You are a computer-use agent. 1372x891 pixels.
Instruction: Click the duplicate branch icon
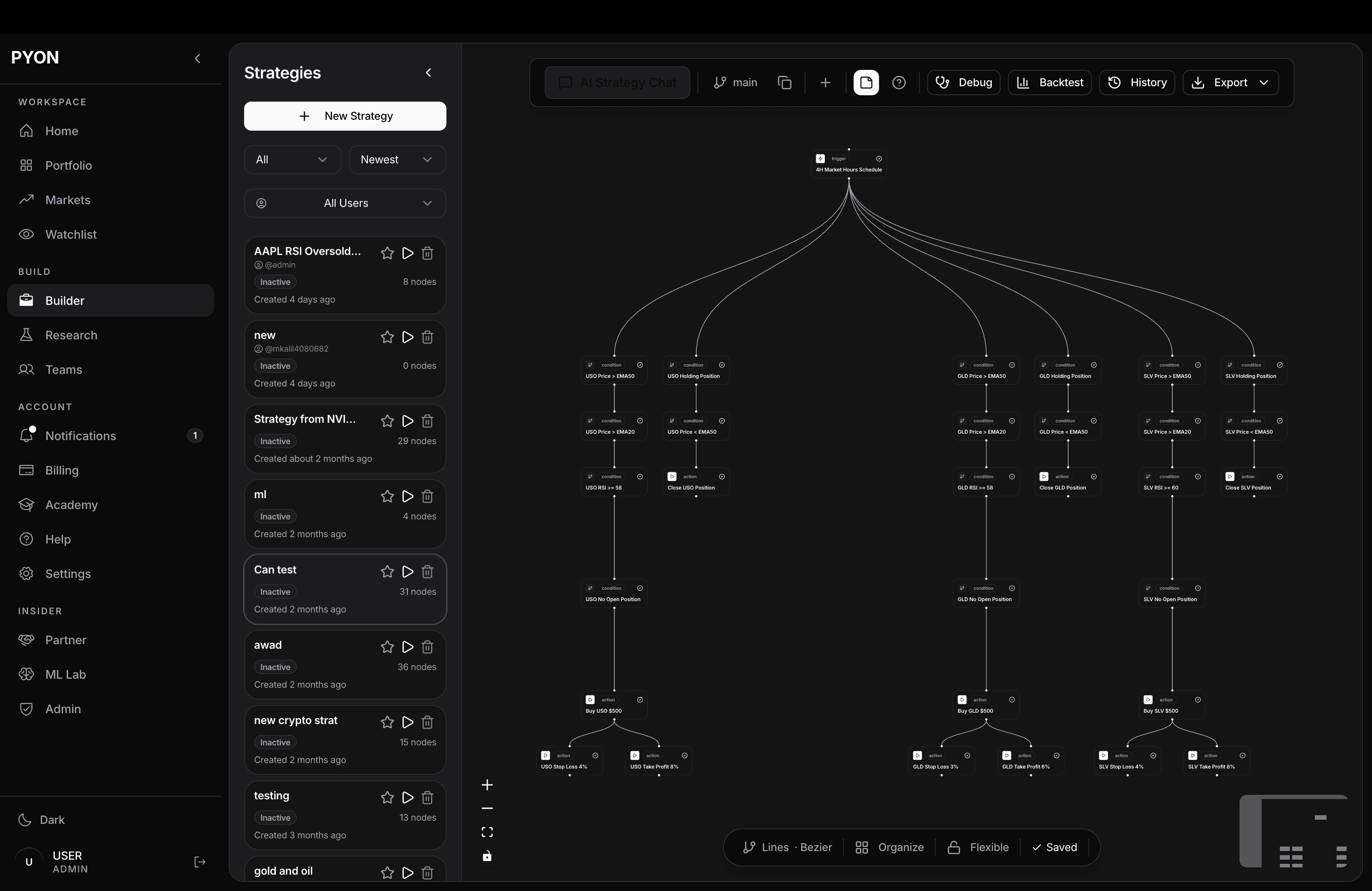click(x=784, y=83)
